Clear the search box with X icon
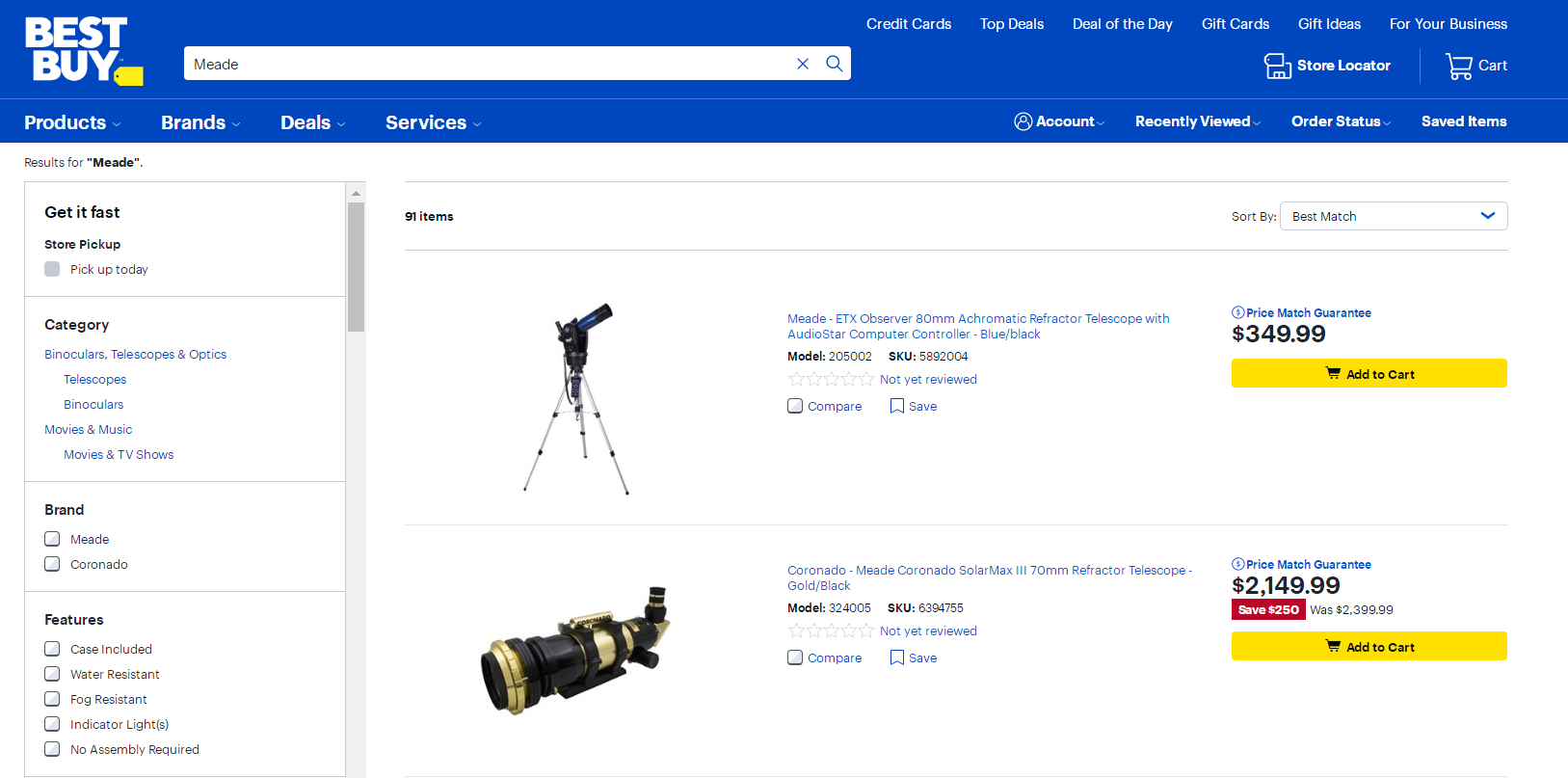 [803, 64]
